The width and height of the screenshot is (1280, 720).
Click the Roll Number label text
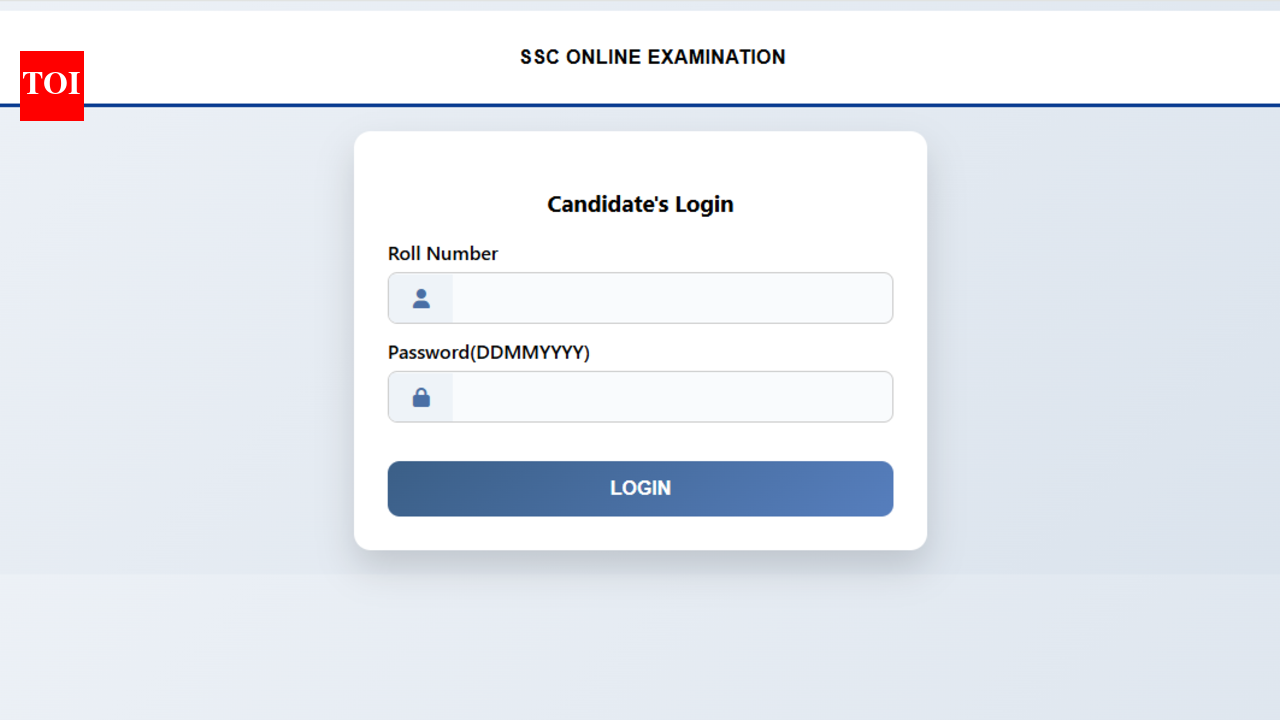[x=443, y=253]
